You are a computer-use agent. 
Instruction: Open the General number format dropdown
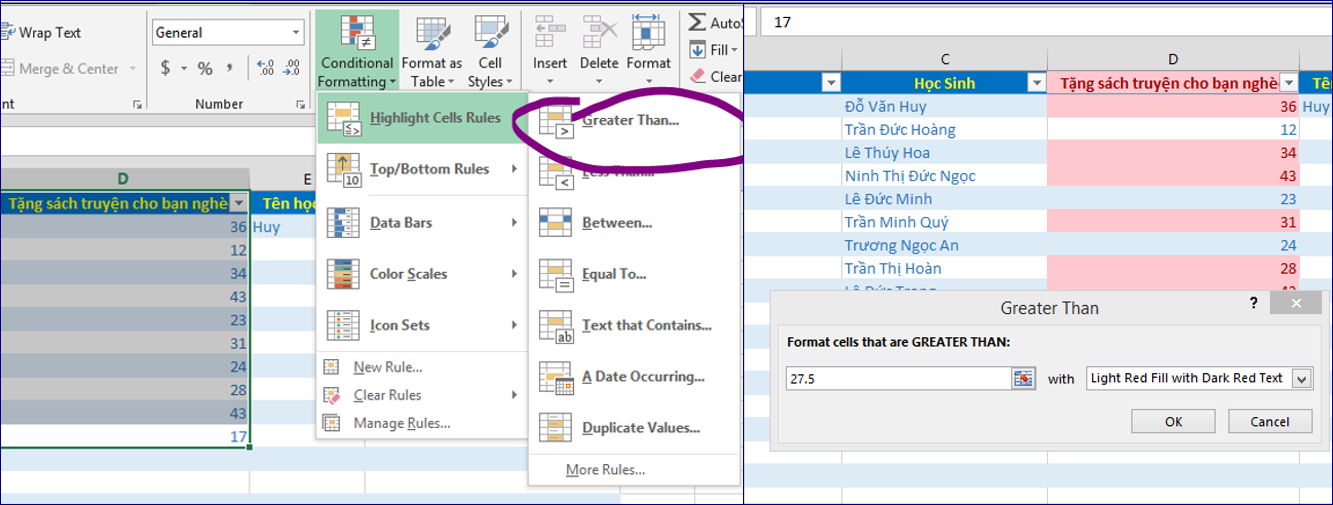296,33
